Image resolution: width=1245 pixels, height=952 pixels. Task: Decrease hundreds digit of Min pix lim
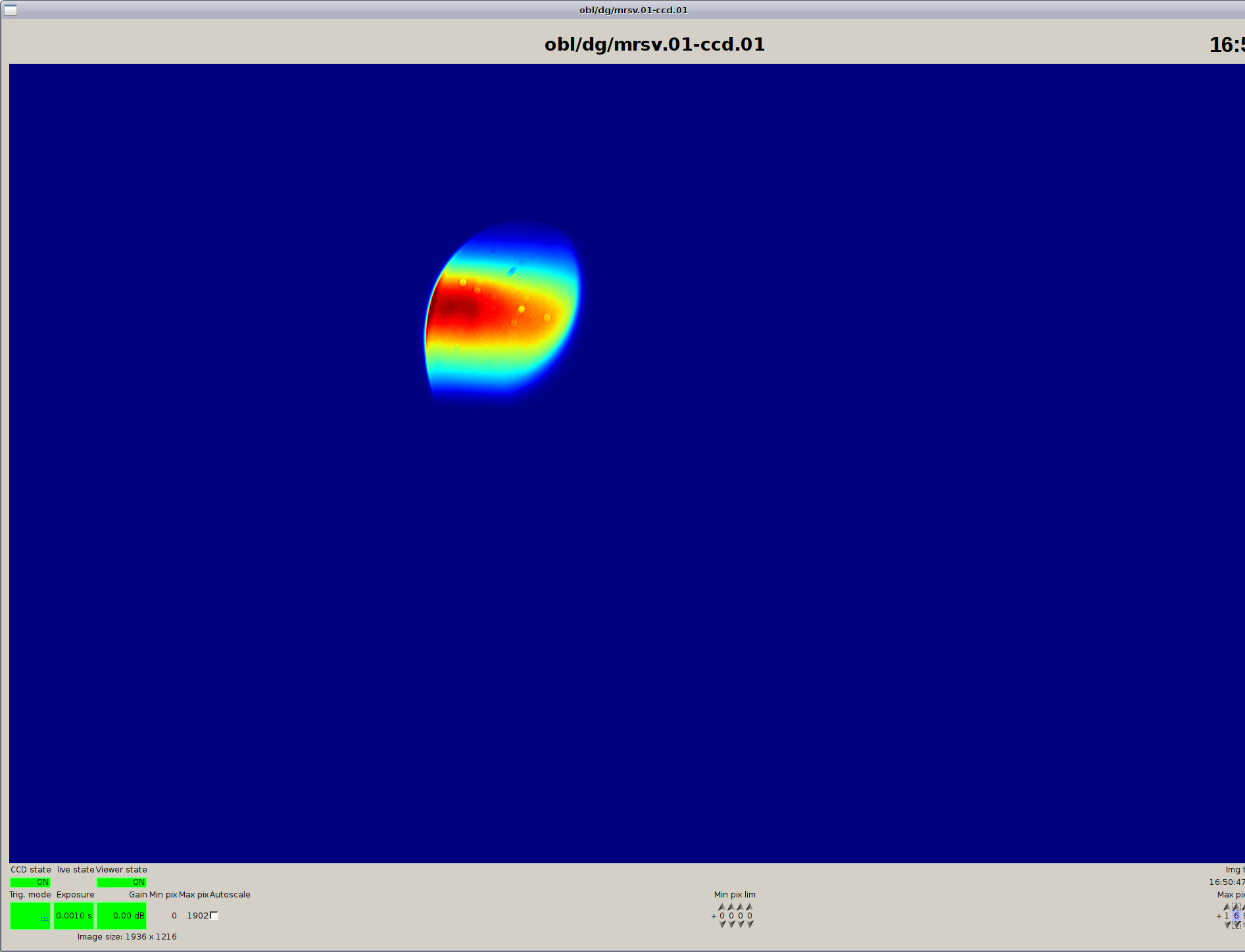click(731, 924)
